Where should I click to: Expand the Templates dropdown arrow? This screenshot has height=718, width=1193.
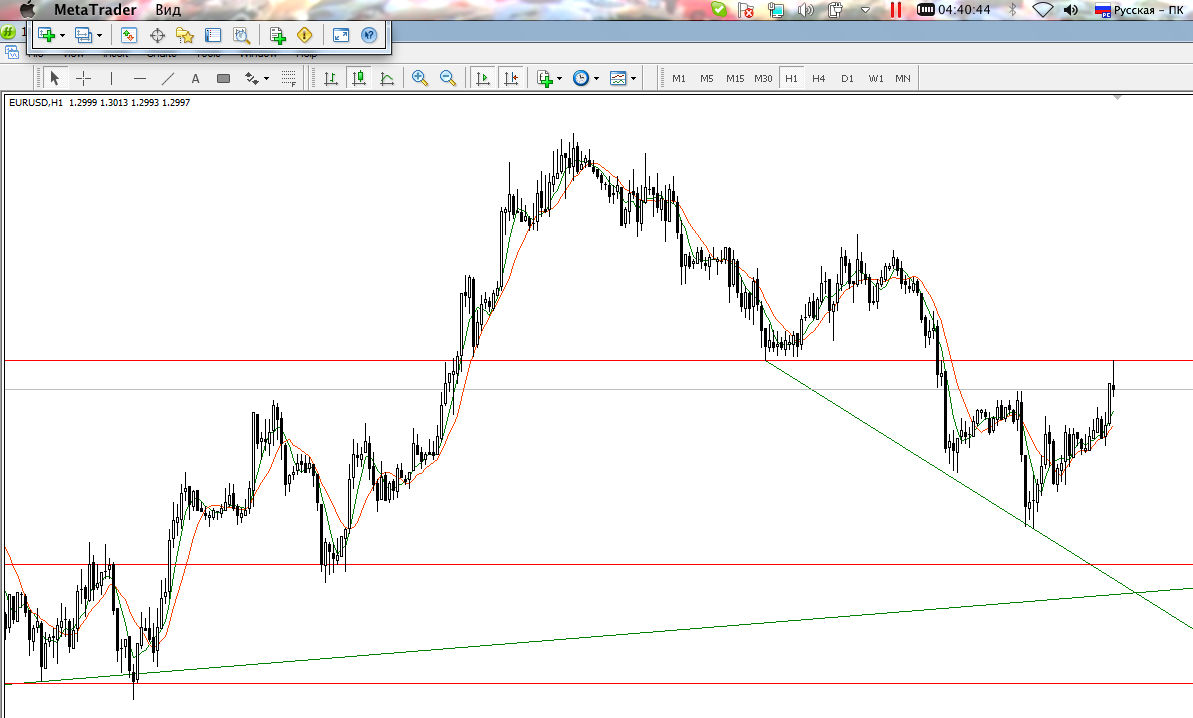tap(633, 79)
